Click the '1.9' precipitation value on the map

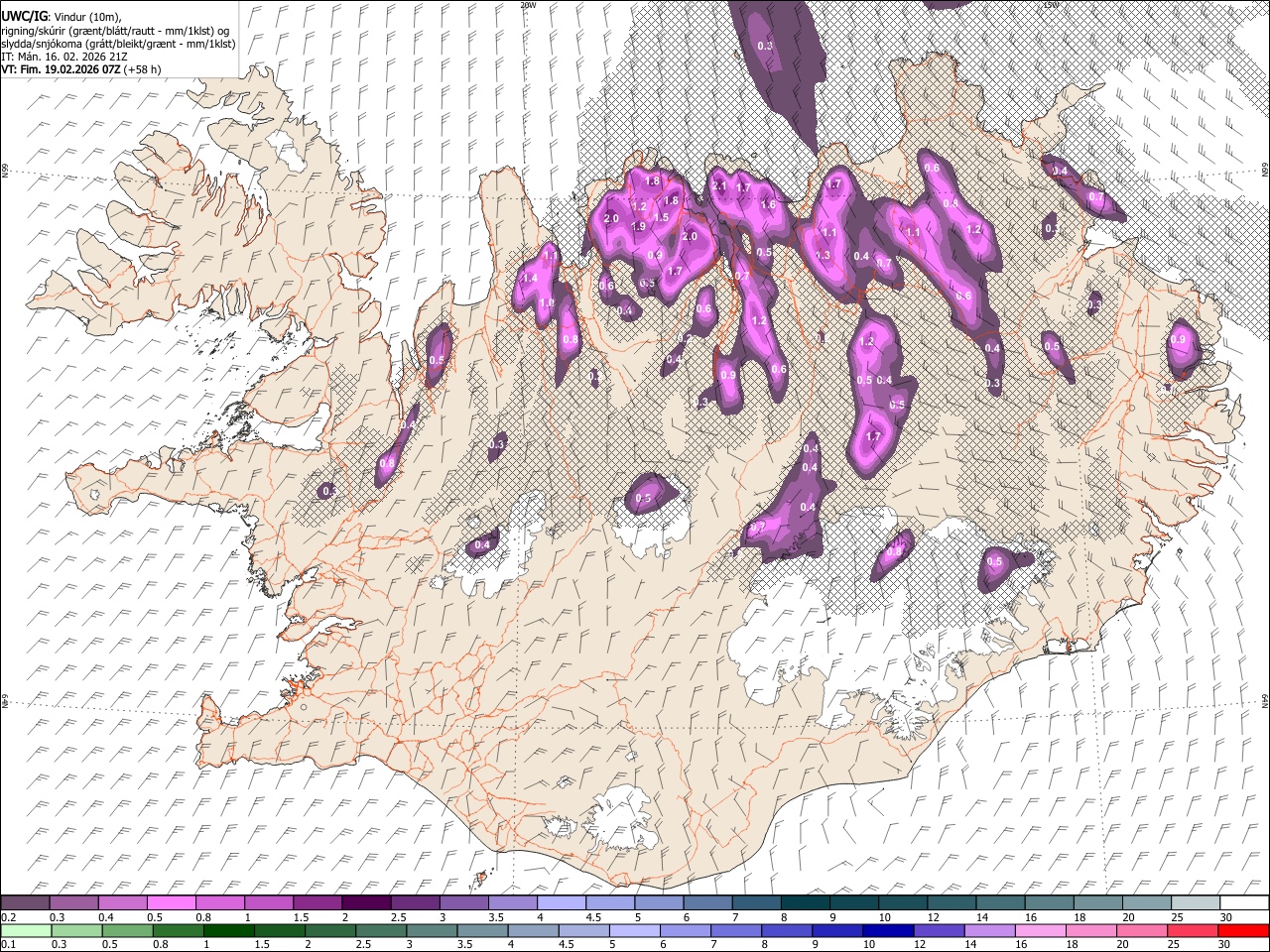click(638, 226)
